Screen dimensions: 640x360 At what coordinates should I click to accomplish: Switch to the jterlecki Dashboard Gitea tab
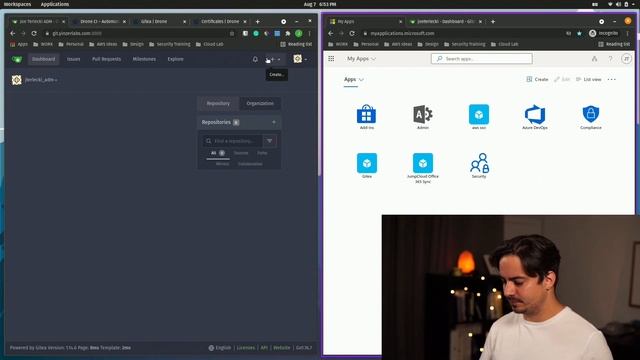446,21
